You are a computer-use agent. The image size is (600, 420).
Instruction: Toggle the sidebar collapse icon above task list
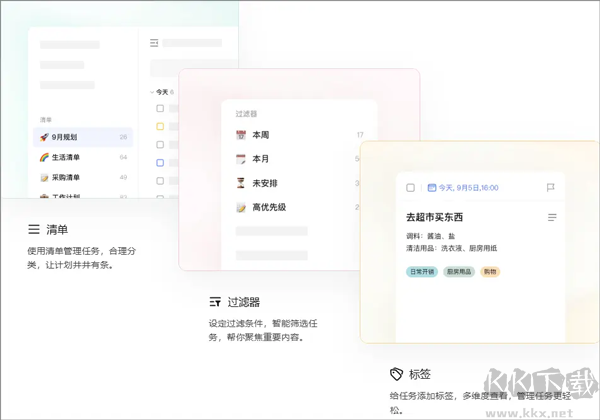(x=154, y=43)
